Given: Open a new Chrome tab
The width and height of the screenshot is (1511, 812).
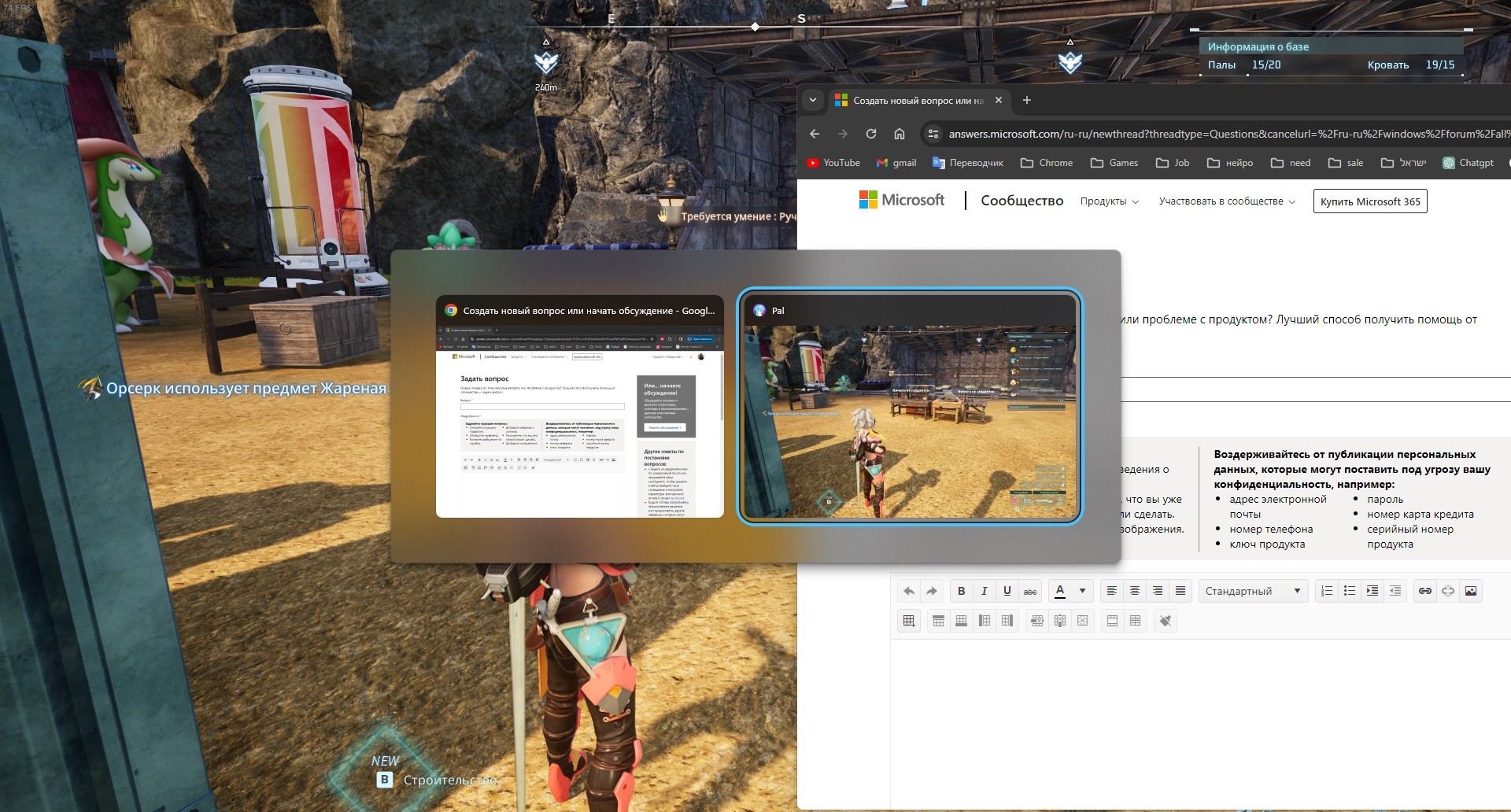Looking at the screenshot, I should tap(1026, 100).
